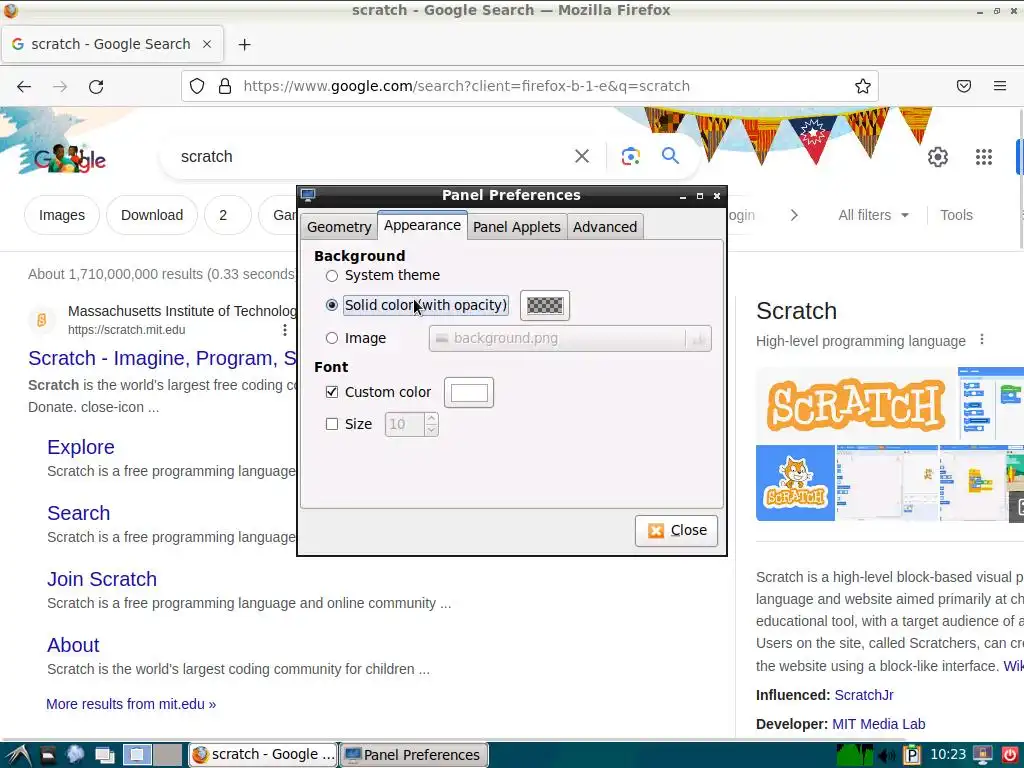
Task: Switch to Advanced tab
Action: point(605,227)
